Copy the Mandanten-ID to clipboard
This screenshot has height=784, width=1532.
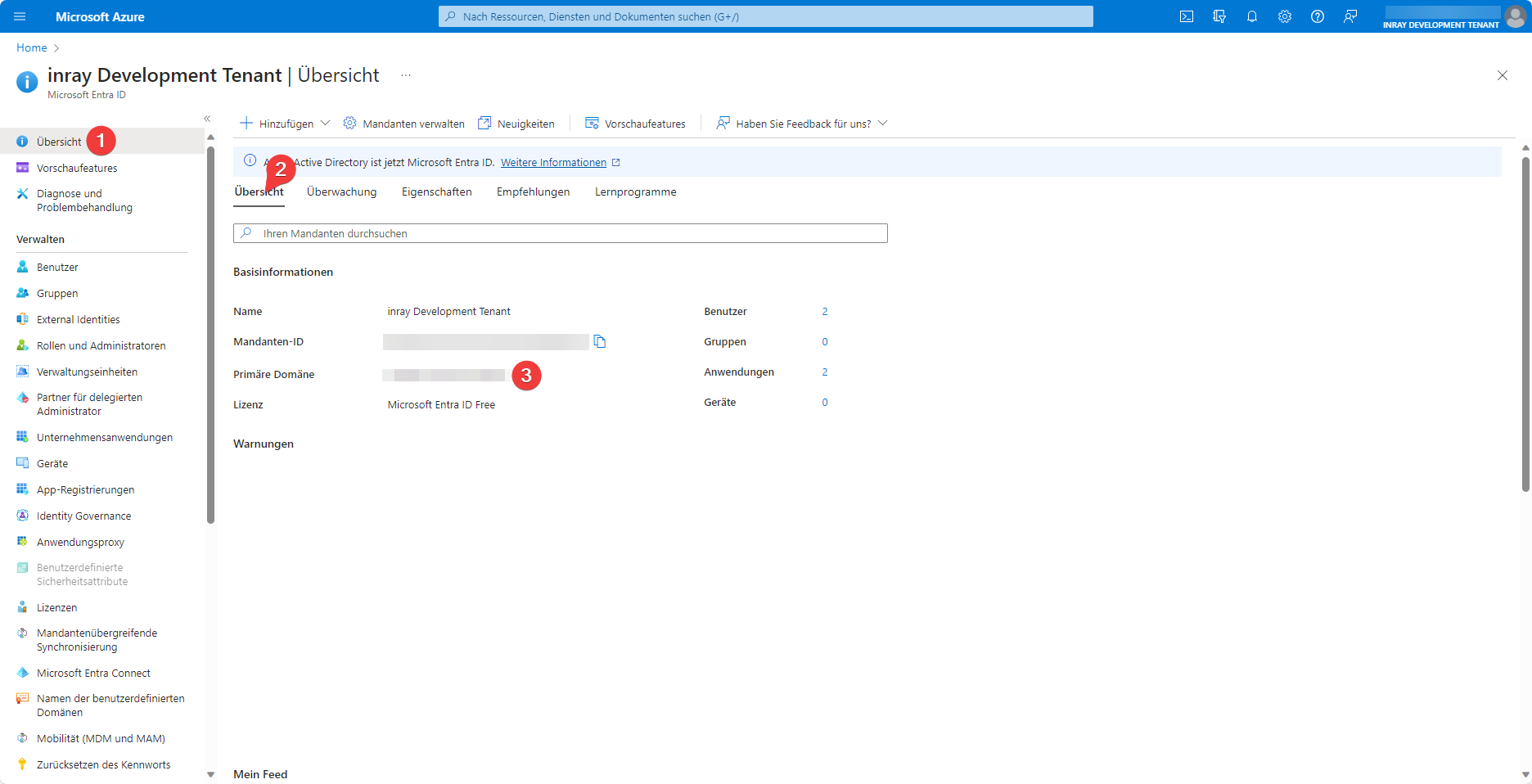click(600, 342)
